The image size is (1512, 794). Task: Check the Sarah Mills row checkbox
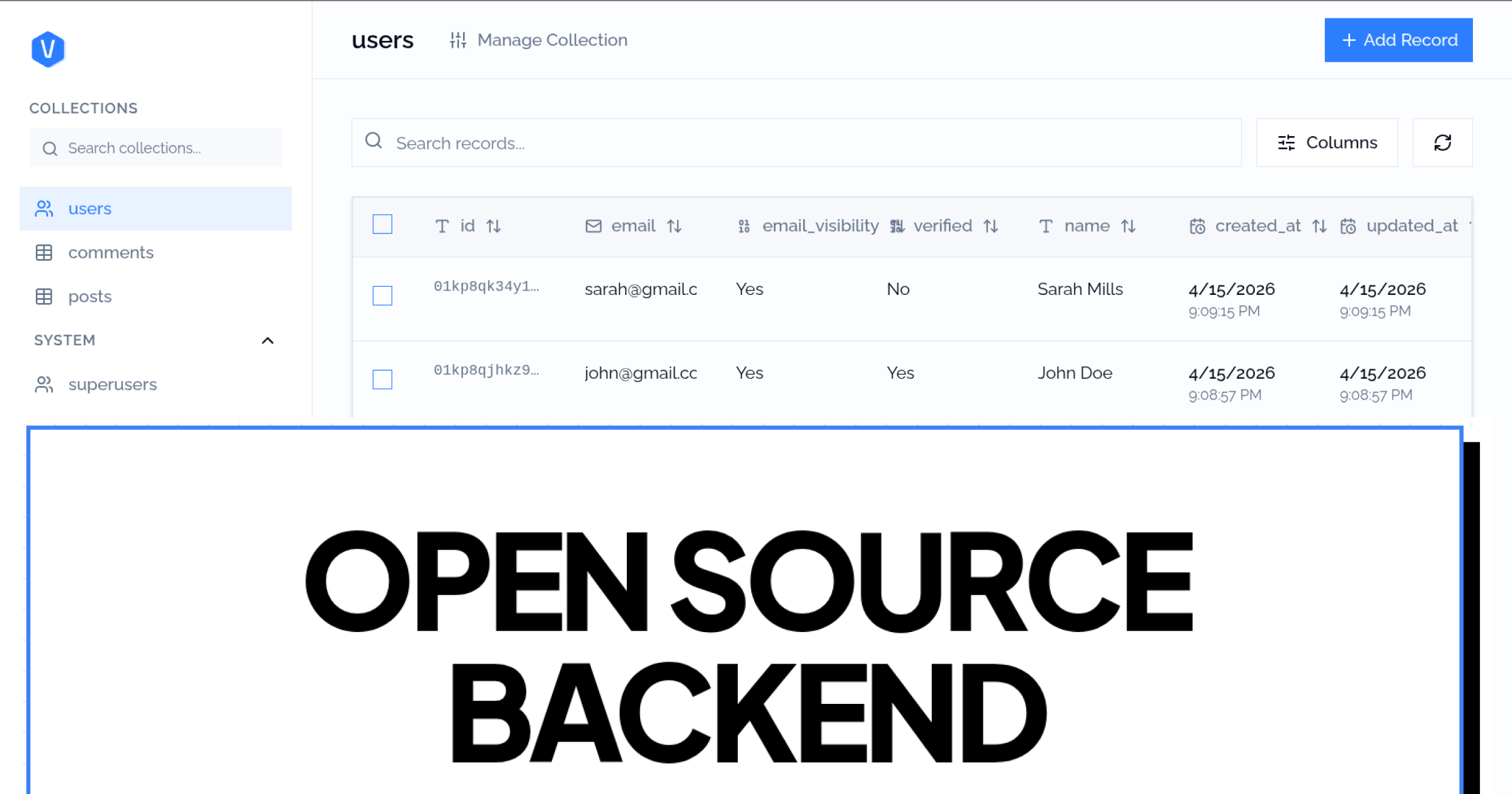(x=382, y=296)
